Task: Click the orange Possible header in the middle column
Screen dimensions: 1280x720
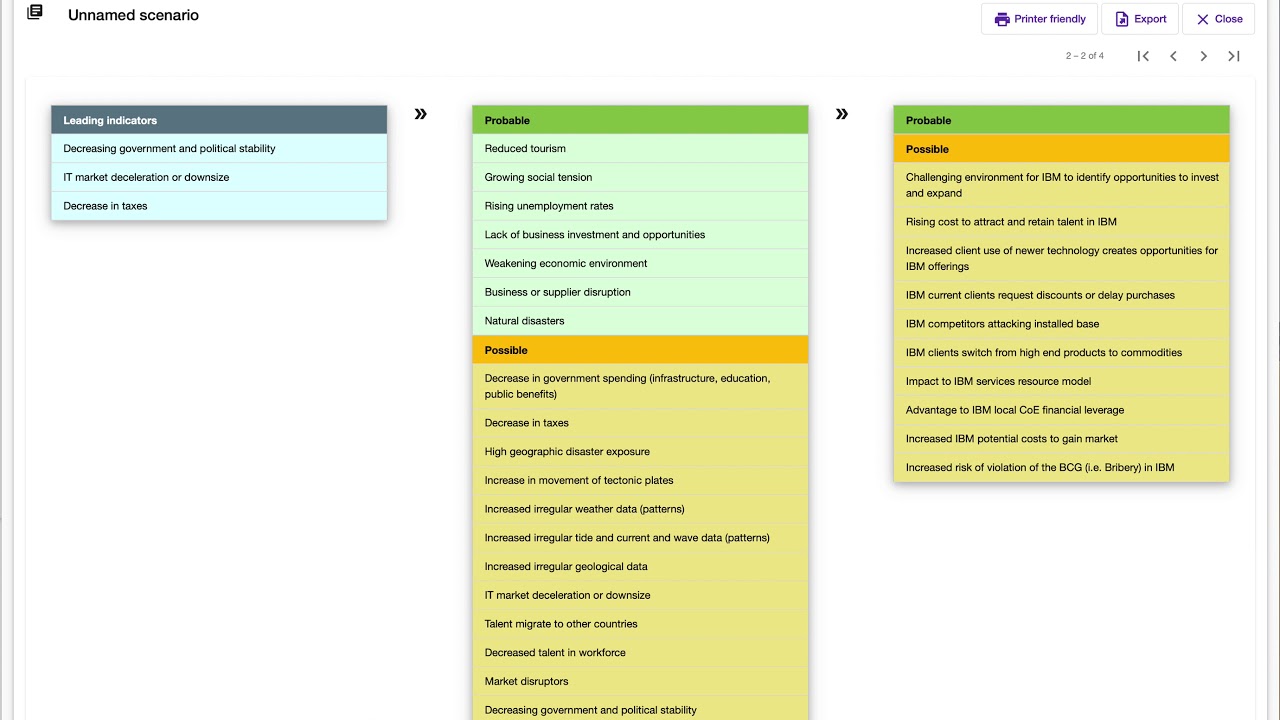Action: [x=640, y=350]
